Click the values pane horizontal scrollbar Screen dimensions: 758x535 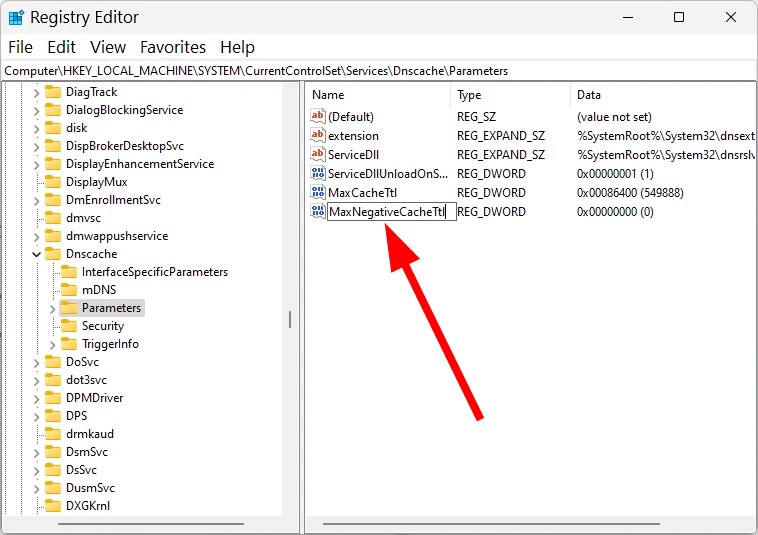491,523
